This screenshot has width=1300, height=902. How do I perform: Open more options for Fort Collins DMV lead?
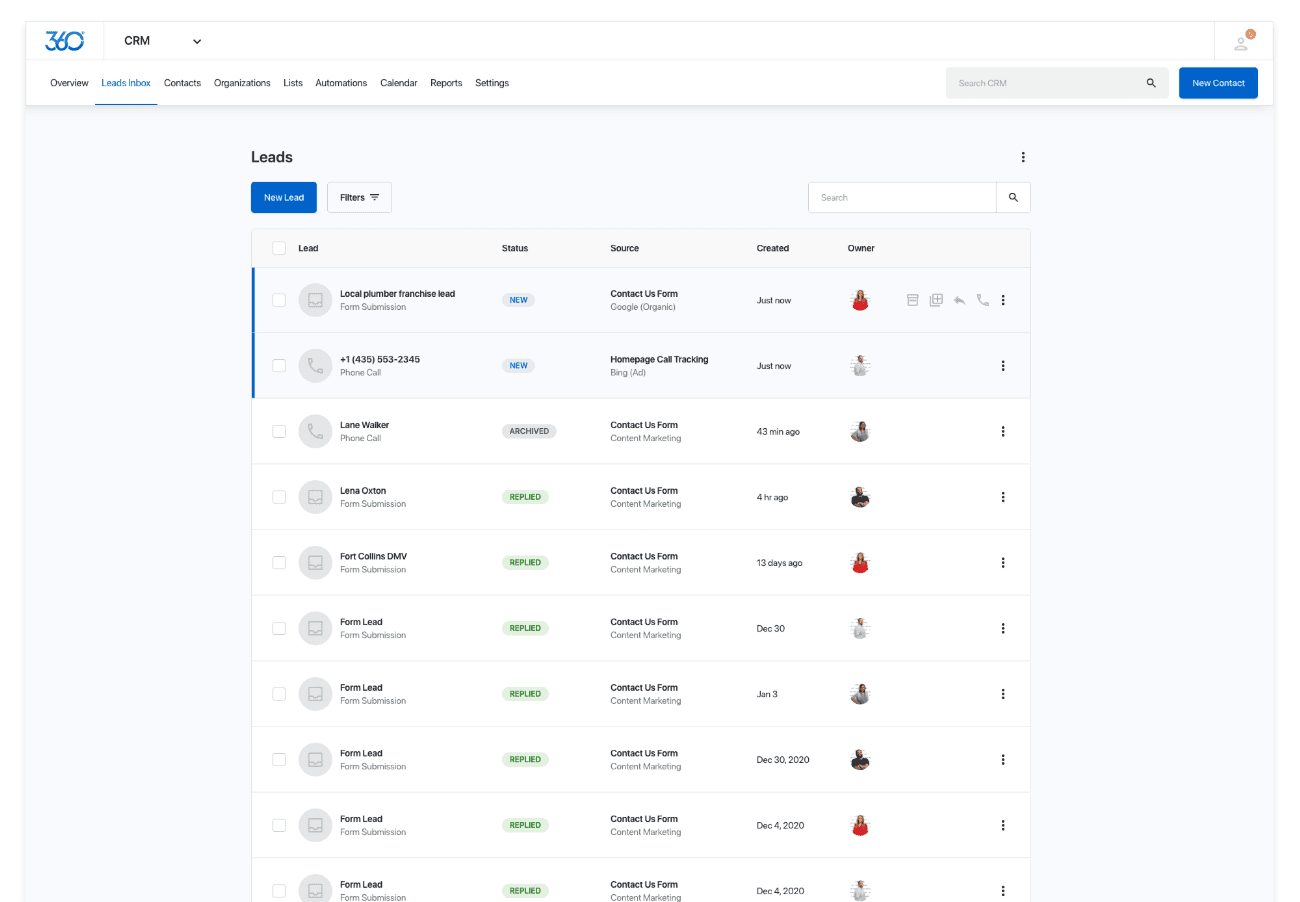pyautogui.click(x=1003, y=563)
